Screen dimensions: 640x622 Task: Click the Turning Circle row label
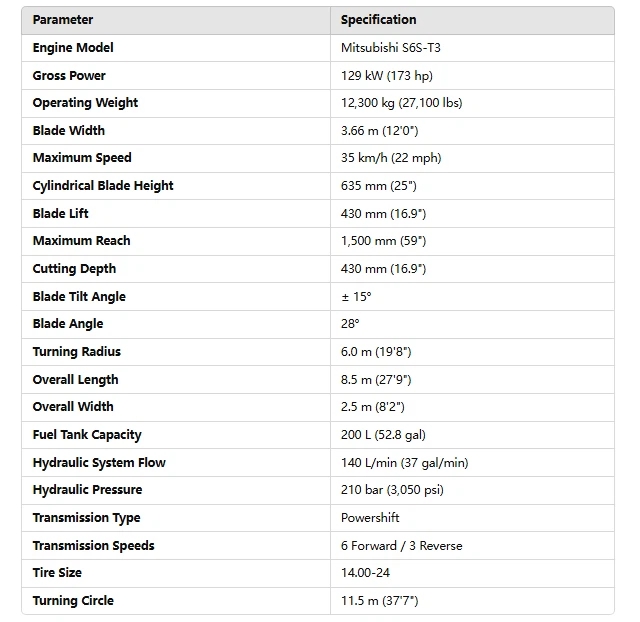pyautogui.click(x=73, y=601)
